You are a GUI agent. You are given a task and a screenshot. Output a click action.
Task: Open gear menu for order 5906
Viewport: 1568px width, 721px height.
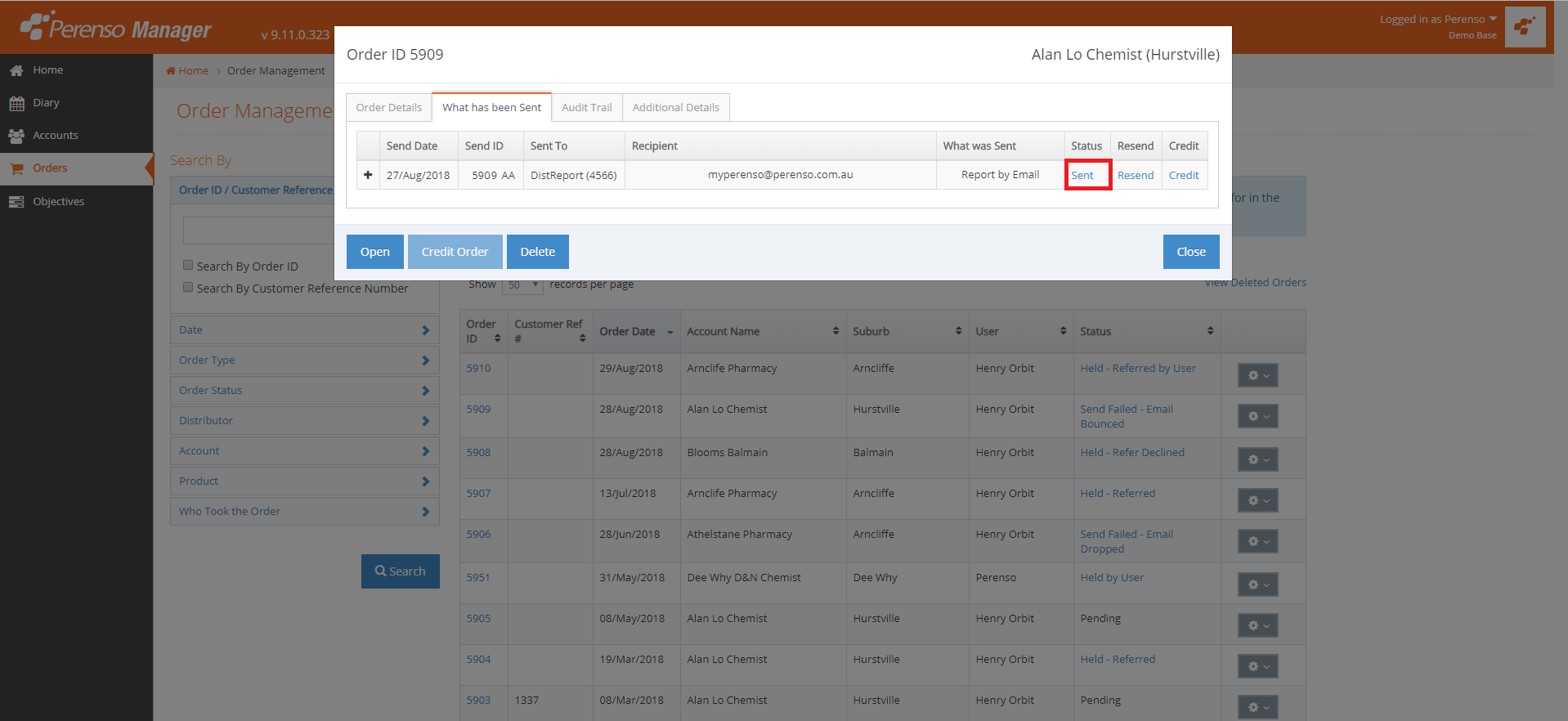[x=1257, y=541]
